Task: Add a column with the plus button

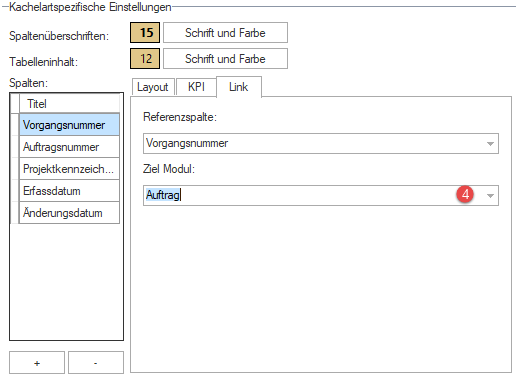Action: click(37, 363)
